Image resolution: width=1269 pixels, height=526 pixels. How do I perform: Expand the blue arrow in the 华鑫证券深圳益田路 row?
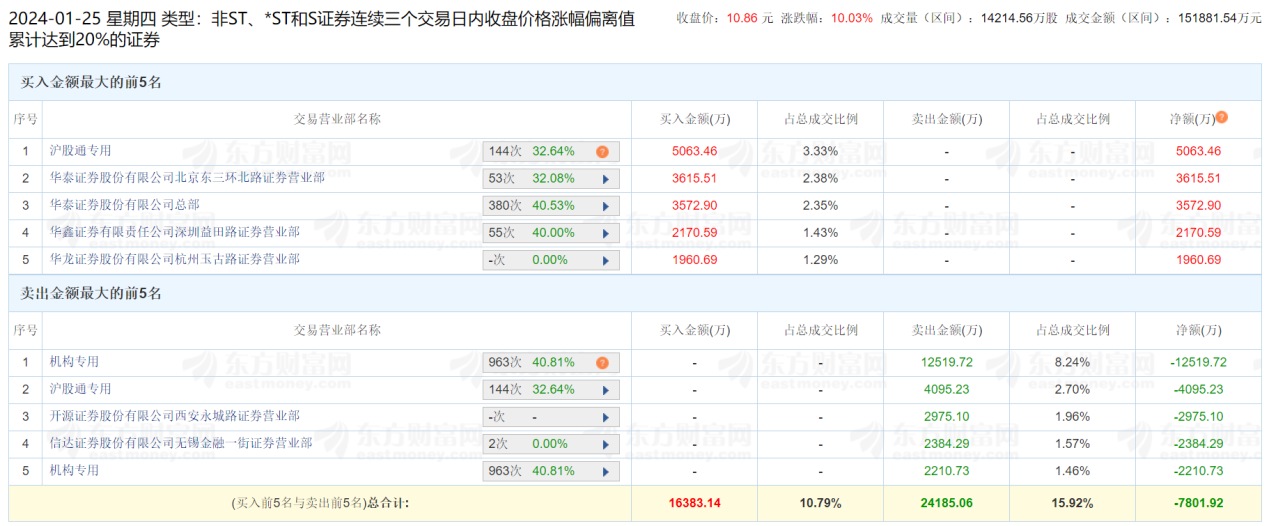605,233
